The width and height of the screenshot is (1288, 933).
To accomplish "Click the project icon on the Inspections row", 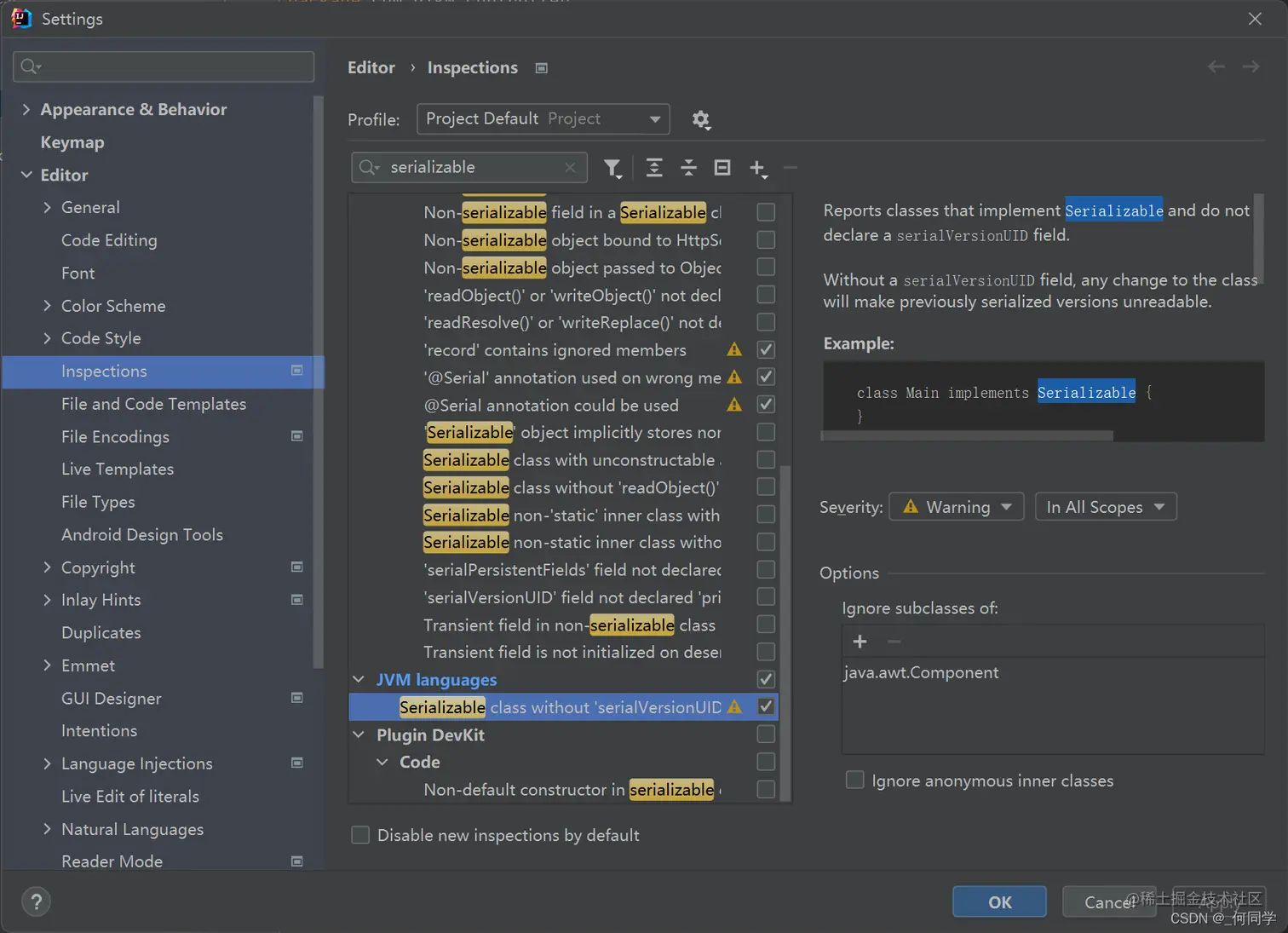I will click(x=297, y=371).
